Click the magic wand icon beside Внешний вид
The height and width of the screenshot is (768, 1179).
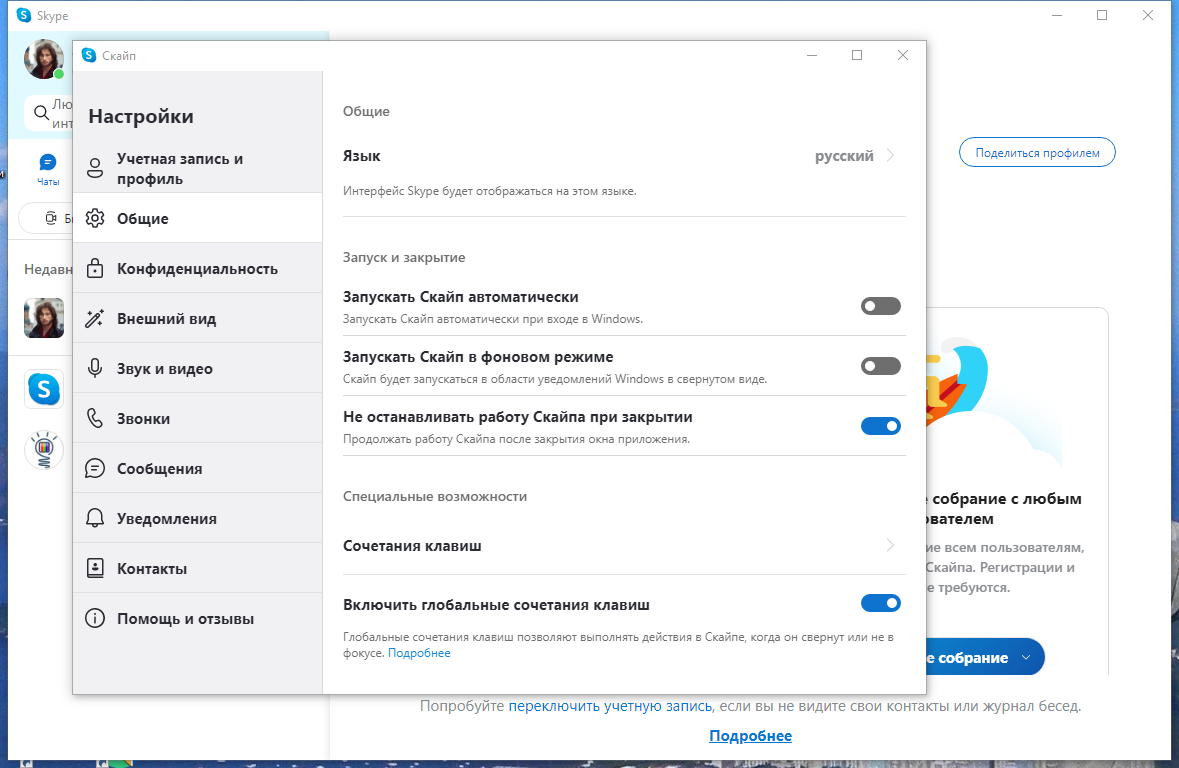point(95,318)
